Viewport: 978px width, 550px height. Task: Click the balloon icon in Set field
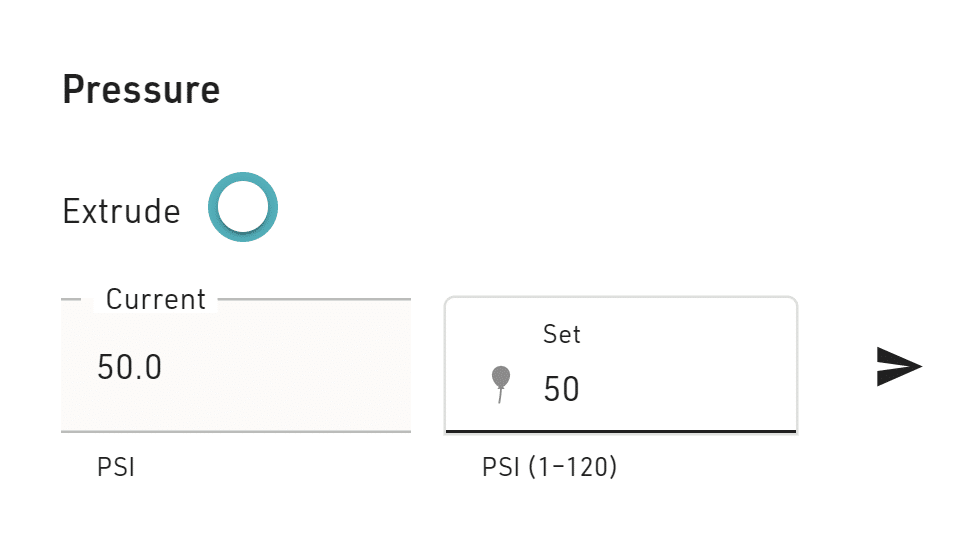click(501, 384)
